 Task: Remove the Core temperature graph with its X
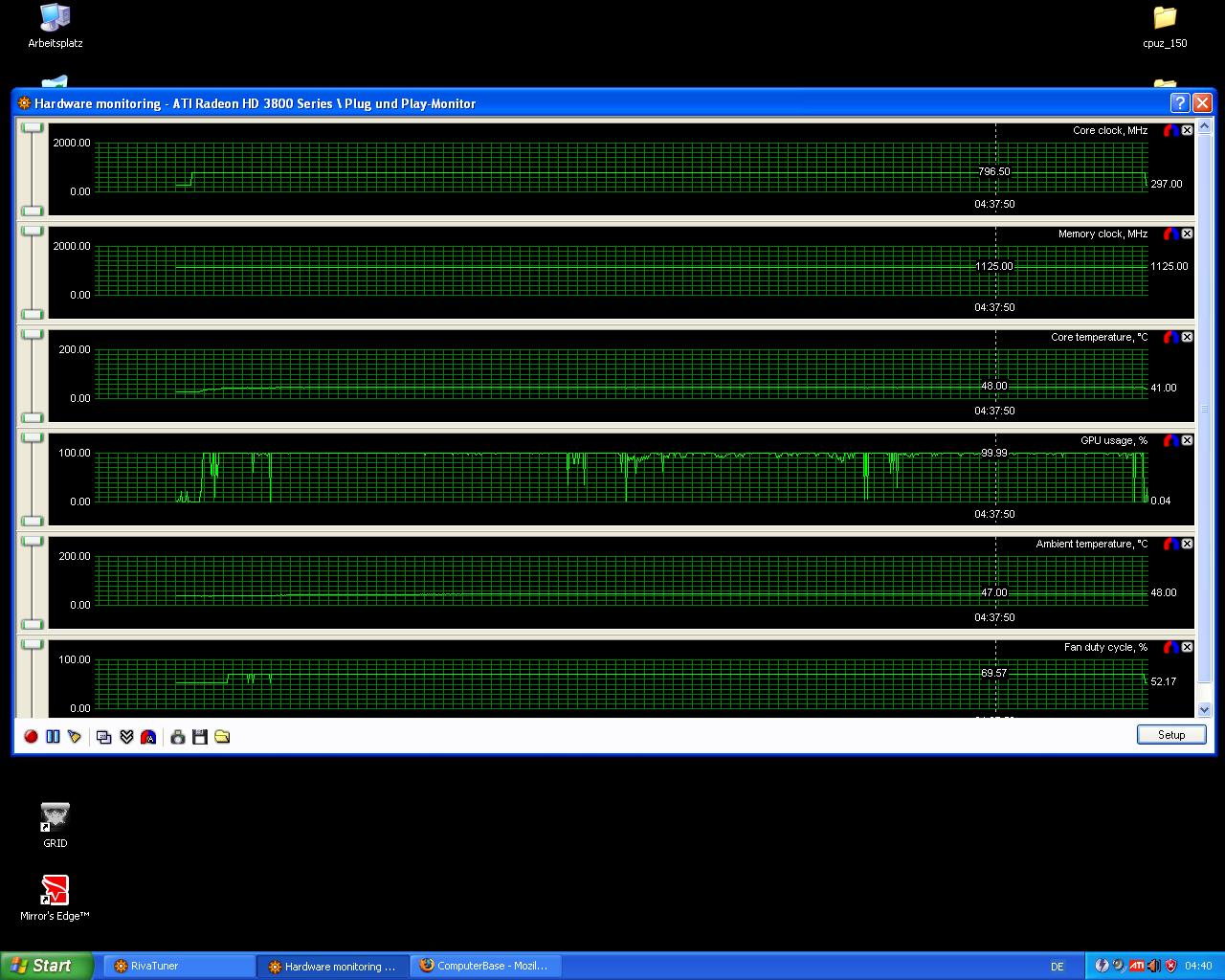(1187, 337)
